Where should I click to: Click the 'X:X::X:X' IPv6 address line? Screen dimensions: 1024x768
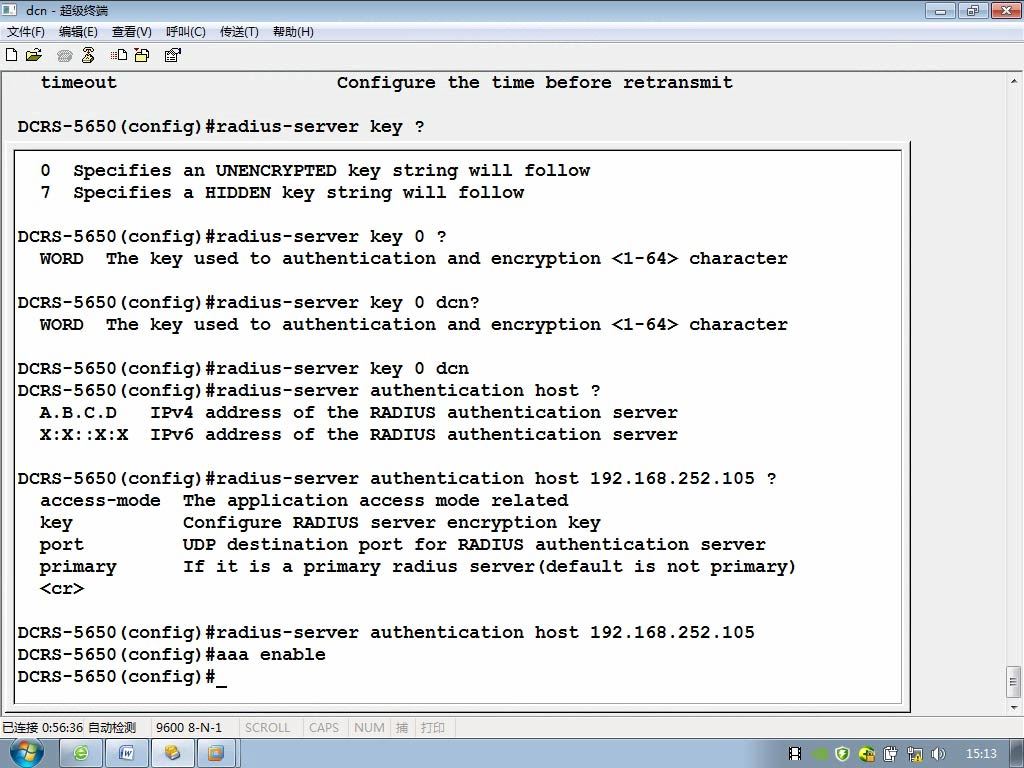pyautogui.click(x=359, y=435)
